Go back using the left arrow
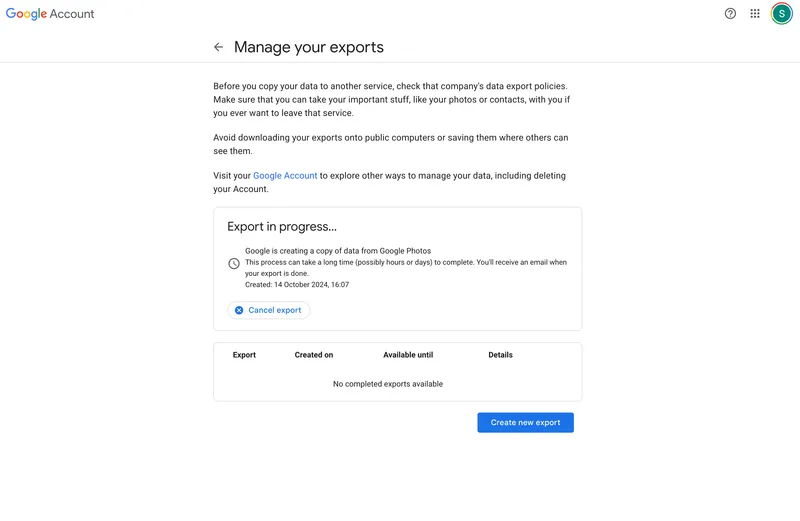 pos(218,47)
